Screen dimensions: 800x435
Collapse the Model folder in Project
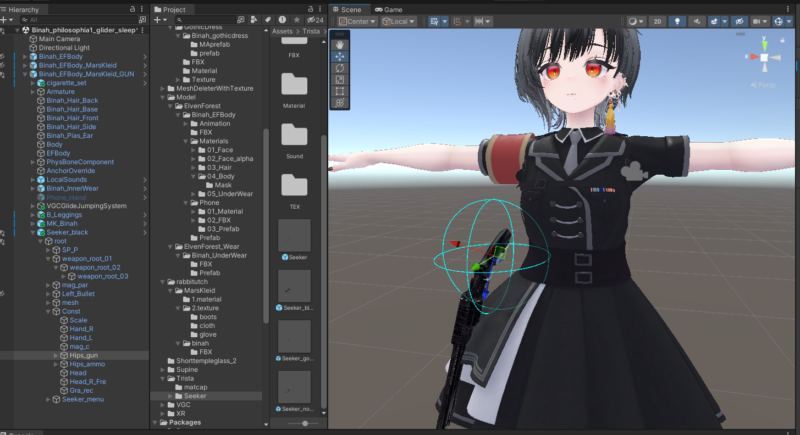(163, 97)
